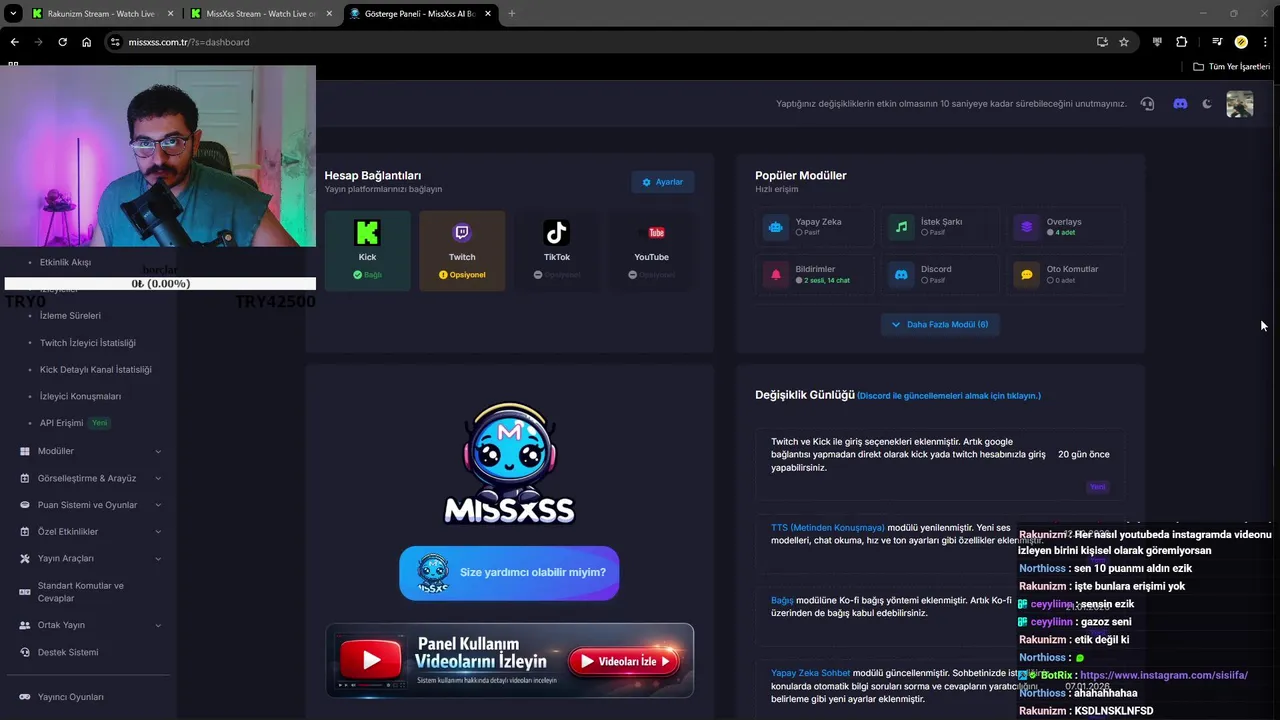Open the Bildirimler module
Viewport: 1280px width, 720px height.
(815, 274)
